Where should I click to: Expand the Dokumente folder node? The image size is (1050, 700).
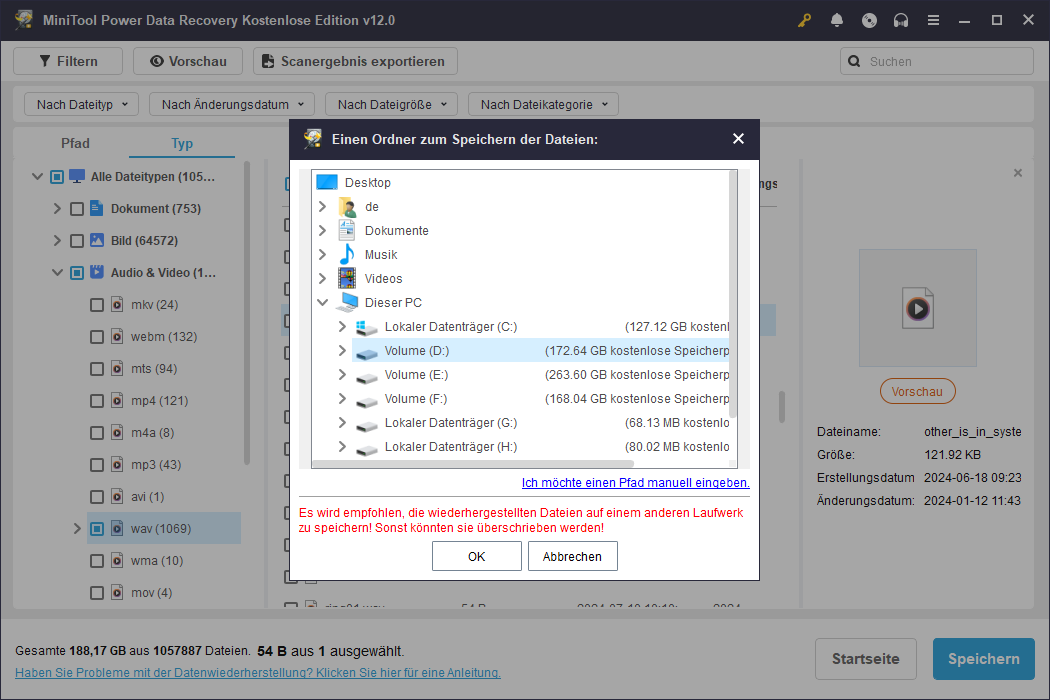pyautogui.click(x=323, y=230)
